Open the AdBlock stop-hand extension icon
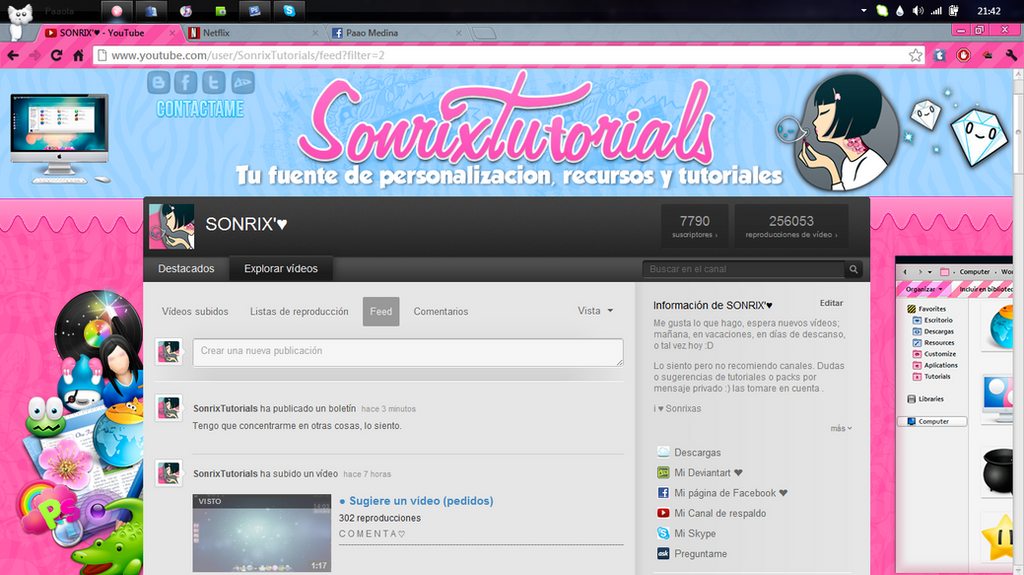 point(963,56)
